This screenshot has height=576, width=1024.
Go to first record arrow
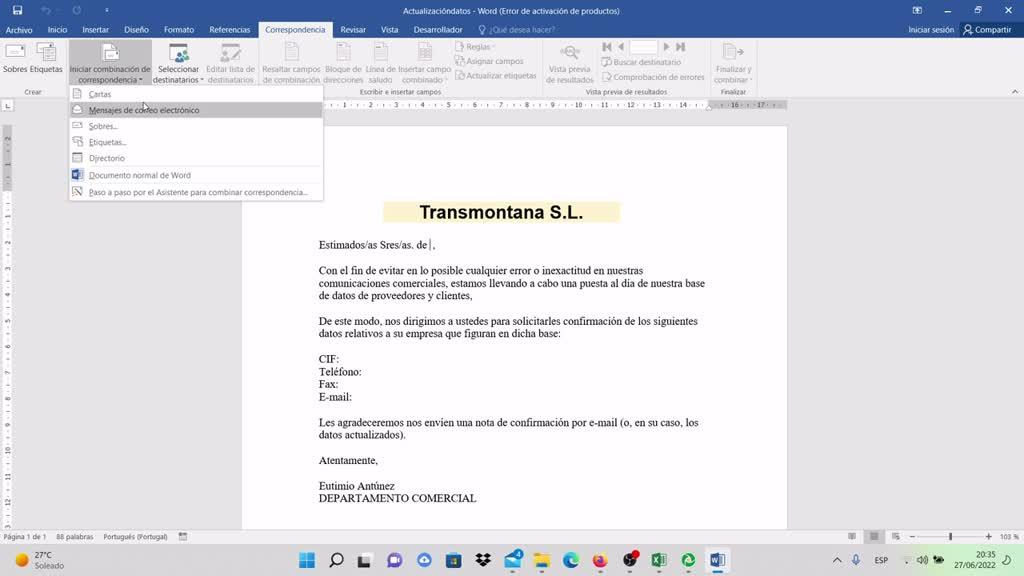(x=607, y=47)
